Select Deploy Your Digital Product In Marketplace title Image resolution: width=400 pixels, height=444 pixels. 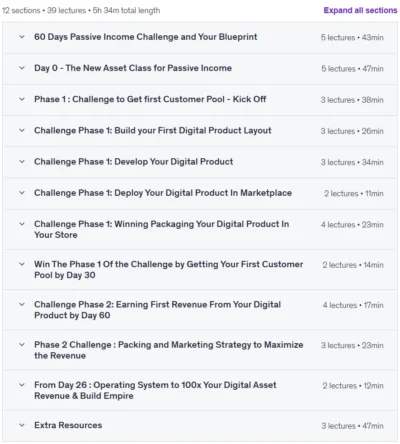(x=163, y=193)
